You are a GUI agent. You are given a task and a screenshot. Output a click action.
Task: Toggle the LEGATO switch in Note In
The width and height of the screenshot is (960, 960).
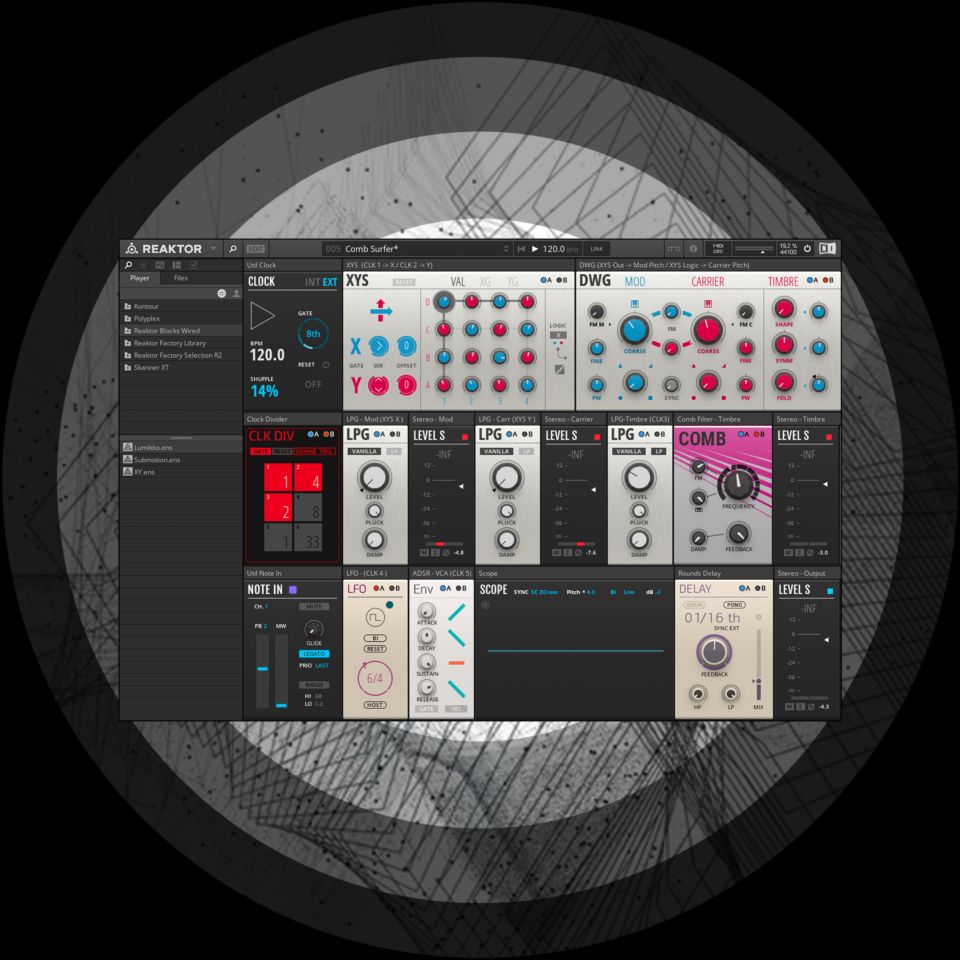click(314, 654)
